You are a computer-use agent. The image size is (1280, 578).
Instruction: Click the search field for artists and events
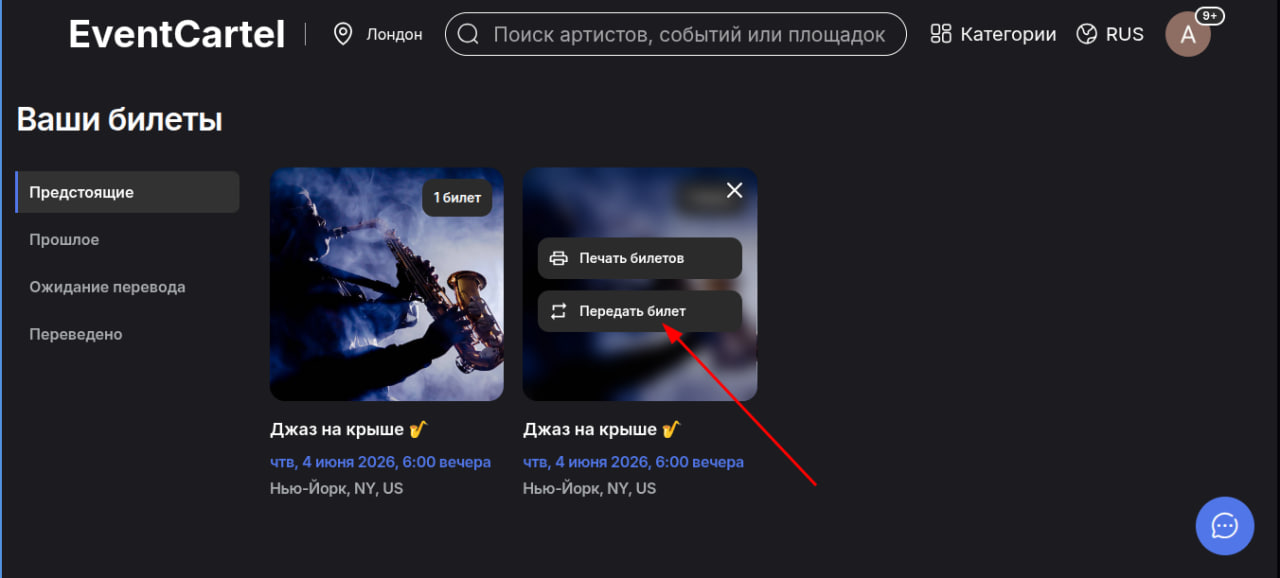point(676,34)
